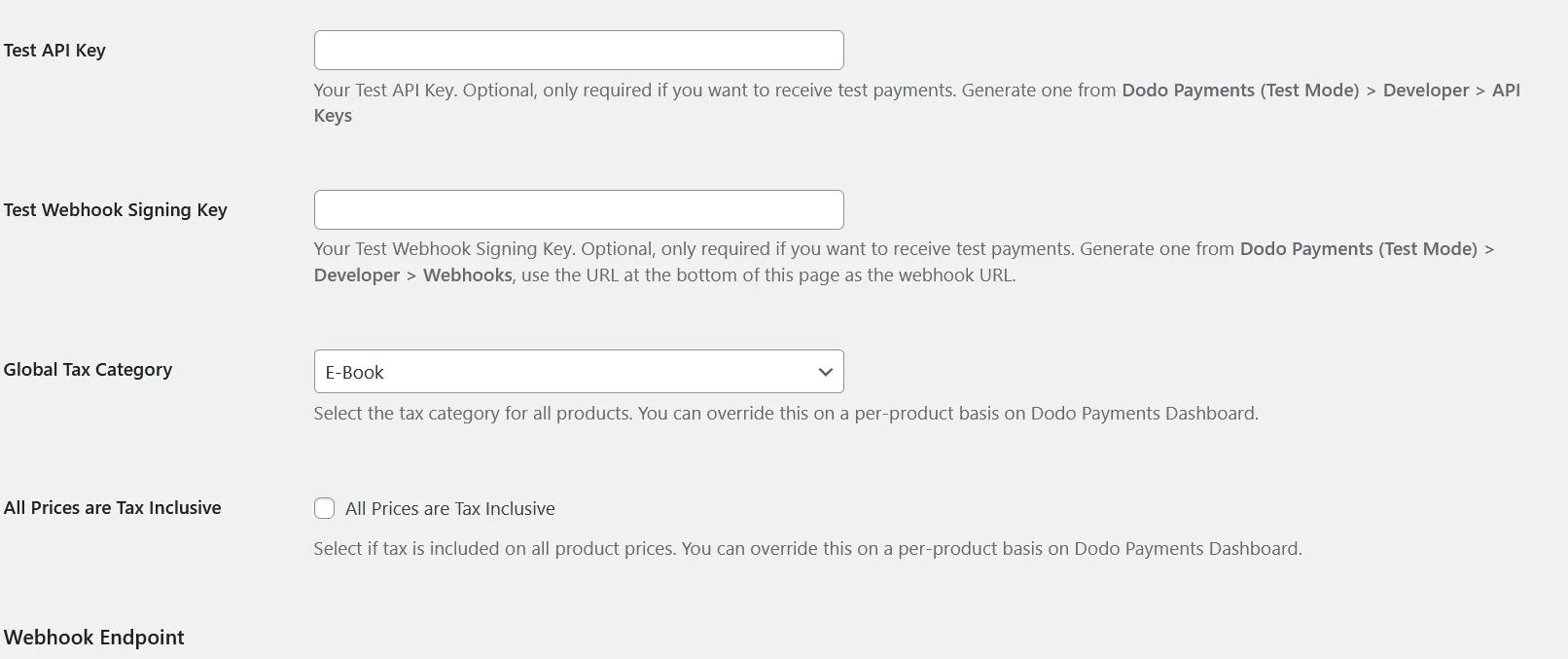1568x659 pixels.
Task: Click the Test Webhook Signing Key input box
Action: coord(578,208)
